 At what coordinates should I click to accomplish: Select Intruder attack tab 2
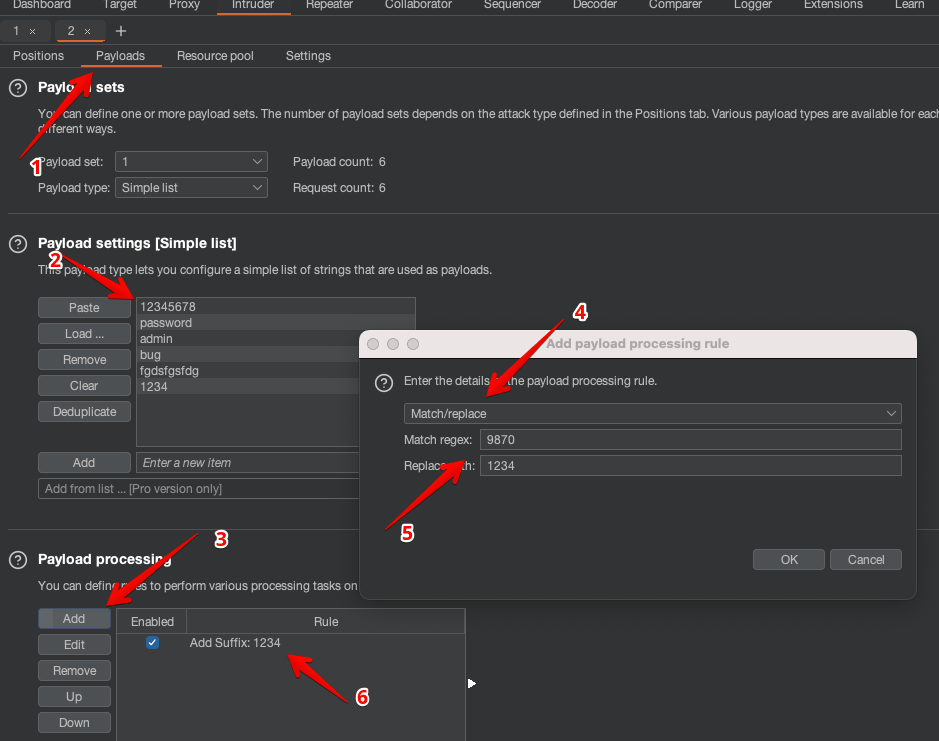(71, 31)
